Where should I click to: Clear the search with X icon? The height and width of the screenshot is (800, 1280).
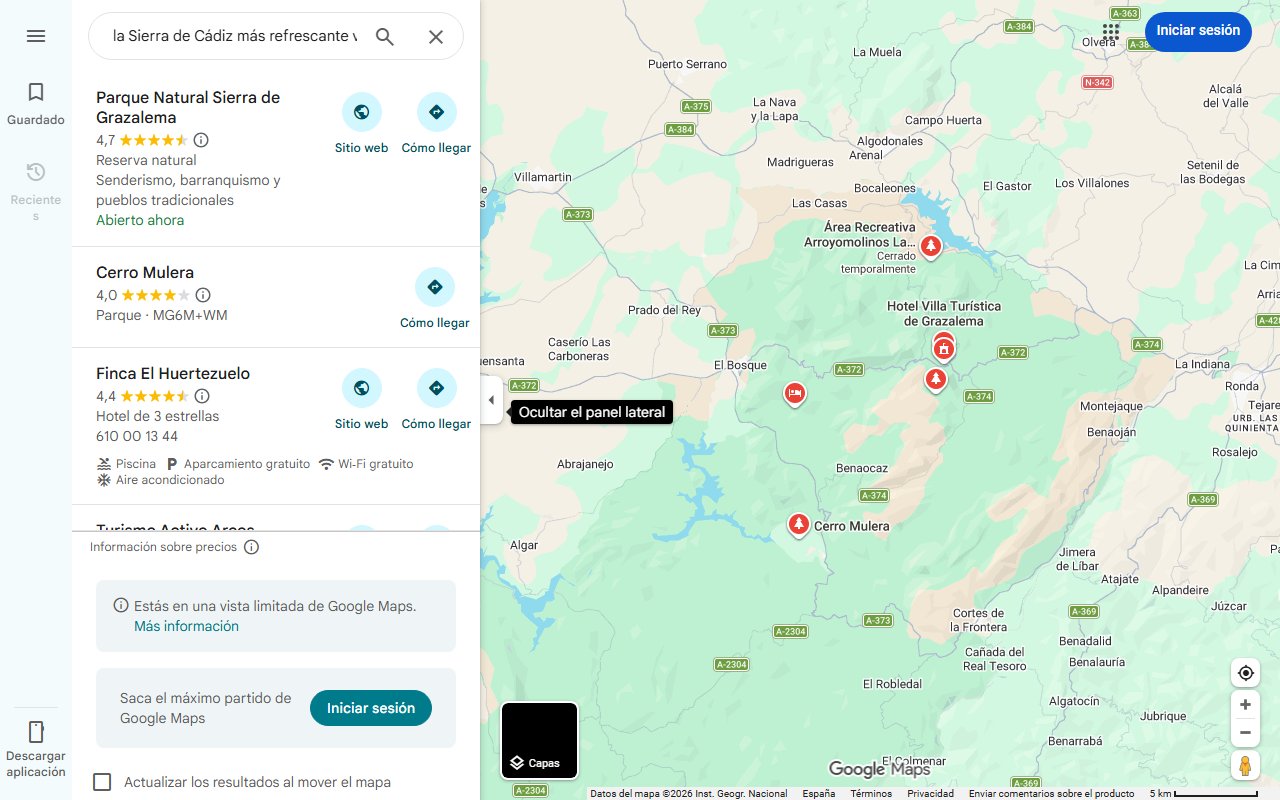[436, 37]
